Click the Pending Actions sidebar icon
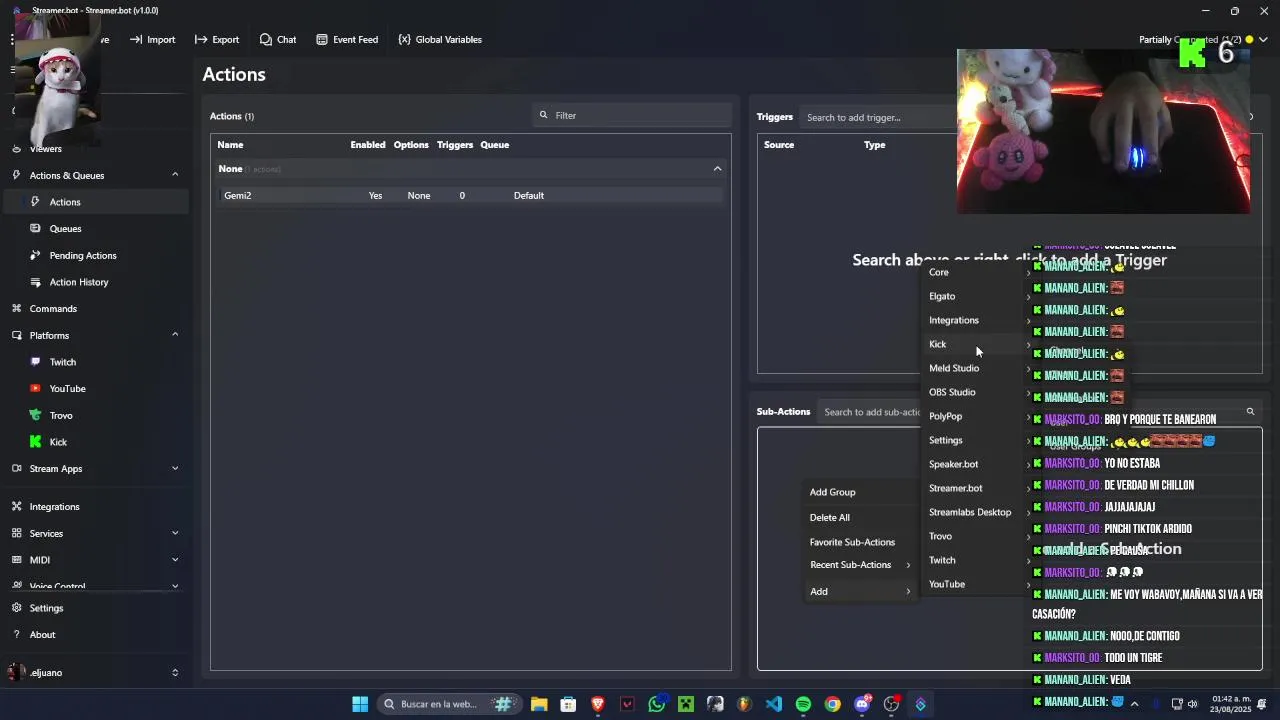 coord(36,255)
